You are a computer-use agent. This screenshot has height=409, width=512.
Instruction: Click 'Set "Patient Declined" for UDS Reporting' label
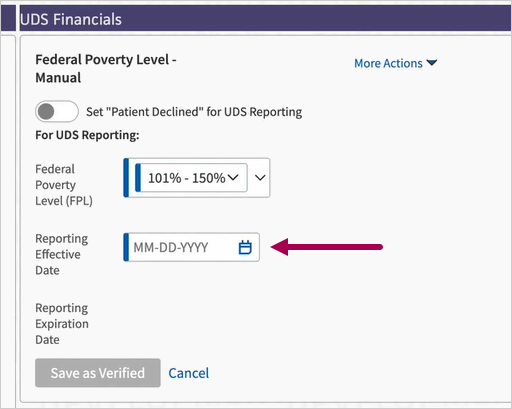pyautogui.click(x=194, y=112)
